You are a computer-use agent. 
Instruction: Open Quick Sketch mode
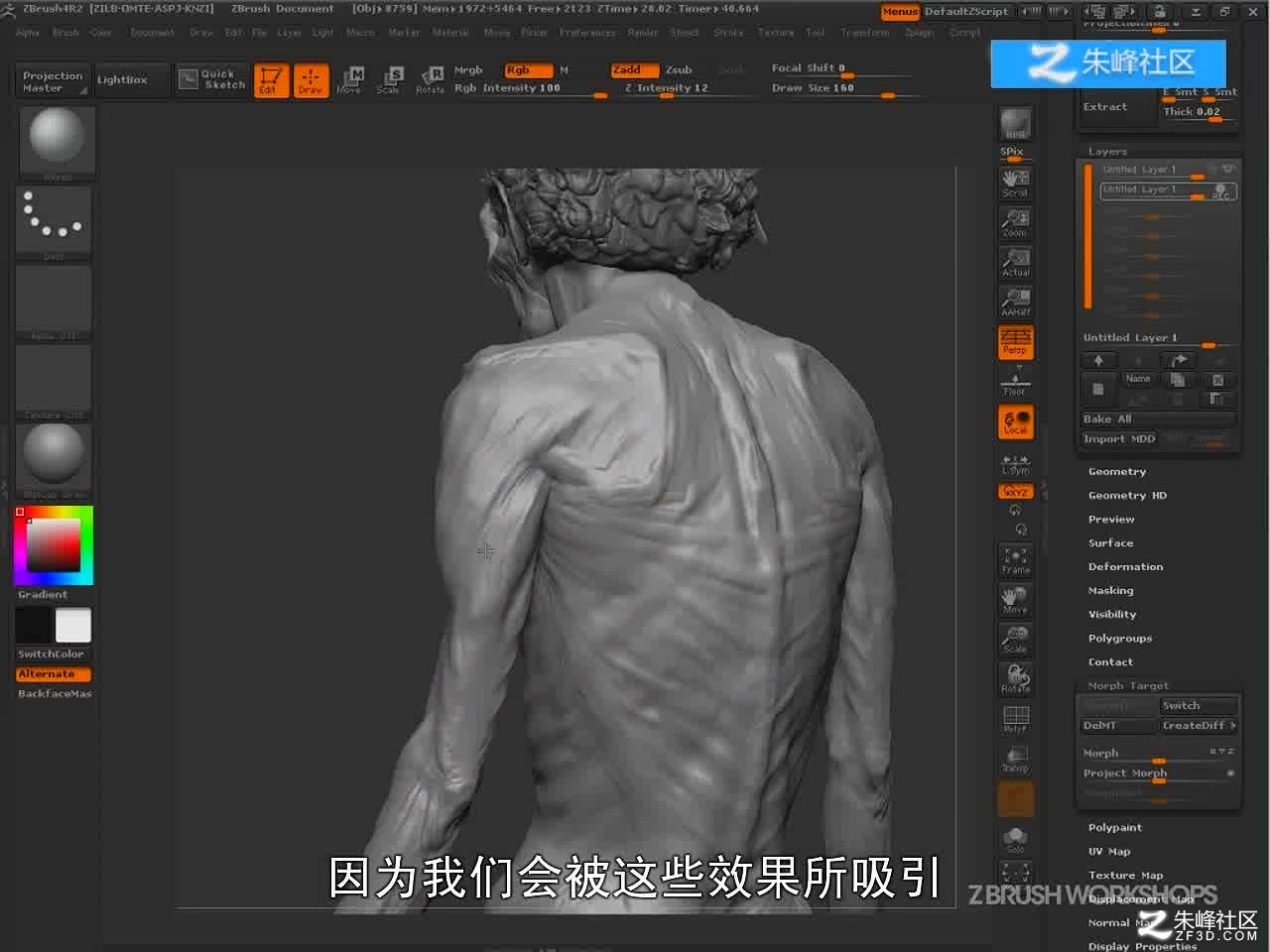coord(212,79)
